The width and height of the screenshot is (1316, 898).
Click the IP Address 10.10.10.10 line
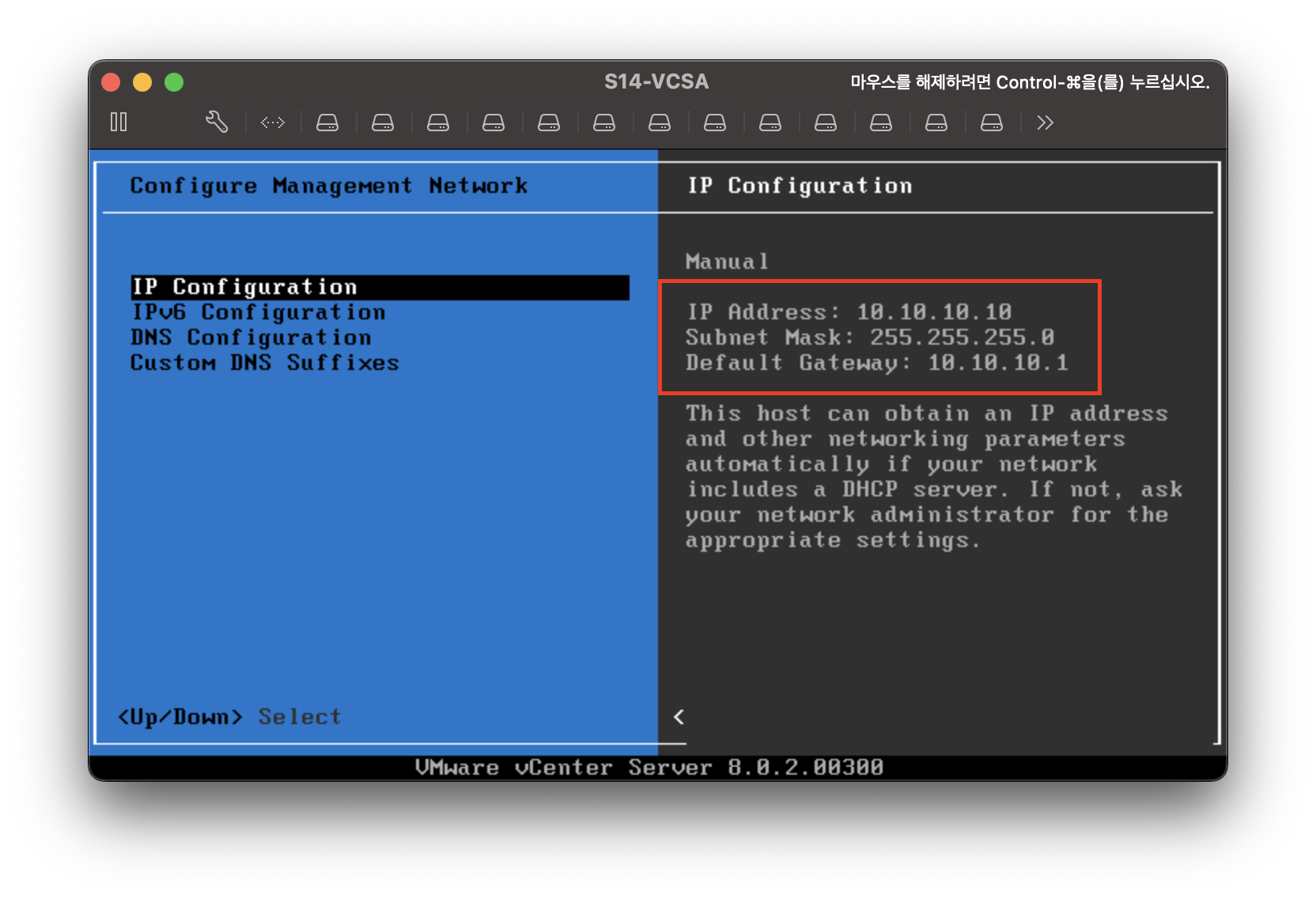(849, 312)
